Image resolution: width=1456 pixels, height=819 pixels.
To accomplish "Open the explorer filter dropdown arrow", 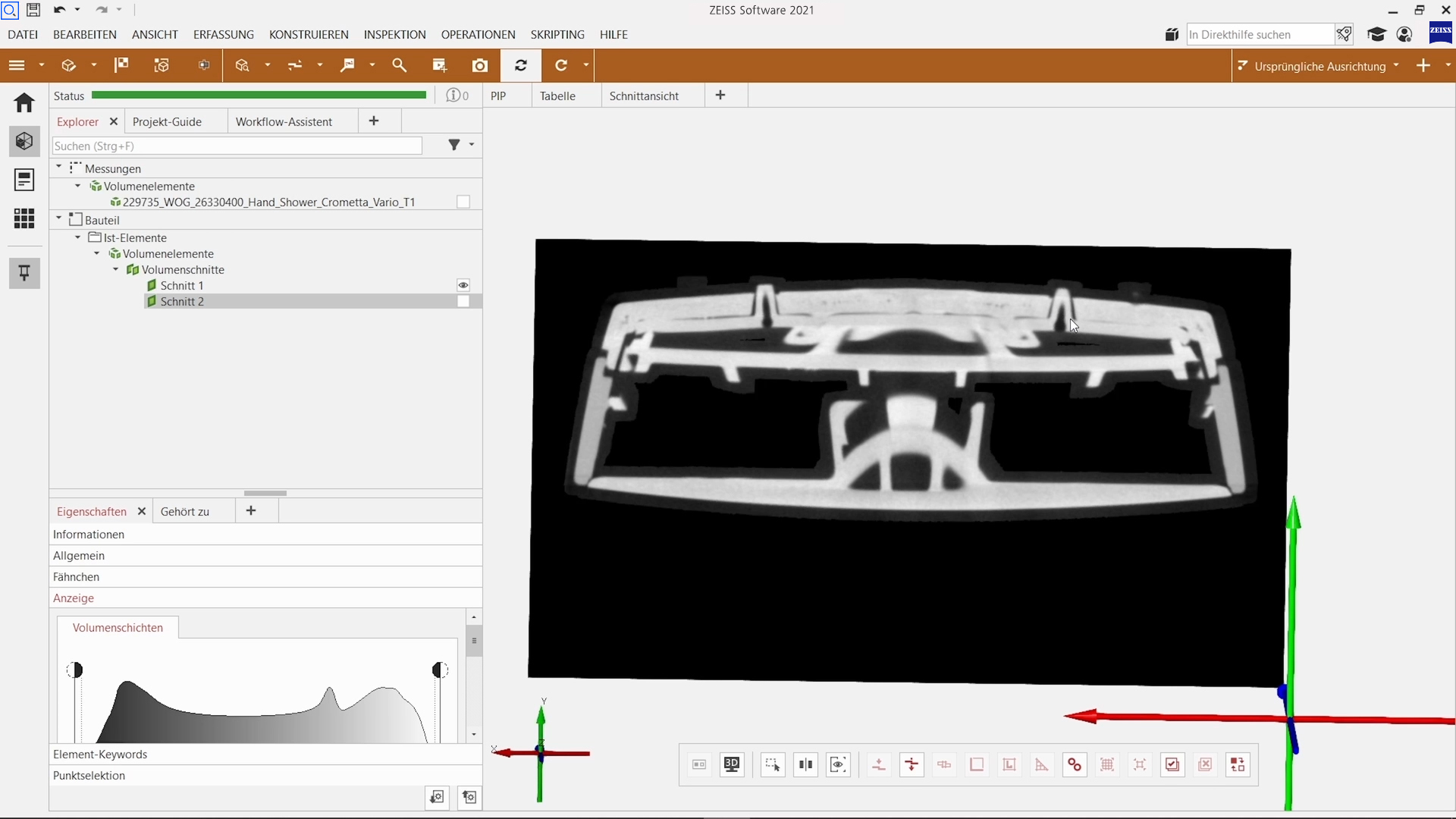I will (472, 145).
